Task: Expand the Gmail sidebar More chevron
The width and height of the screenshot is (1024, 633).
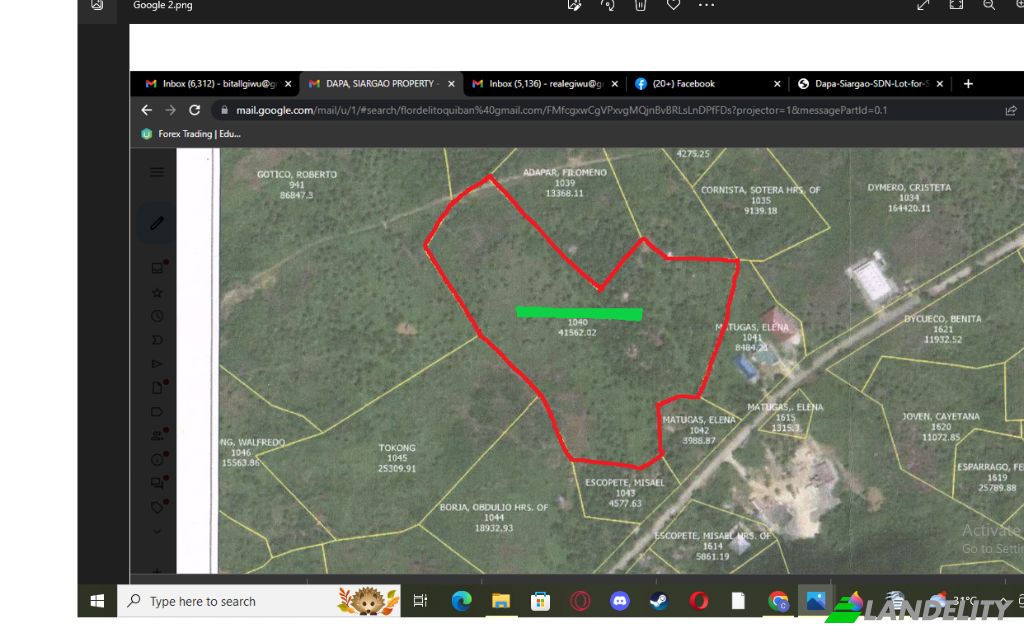Action: coord(157,531)
